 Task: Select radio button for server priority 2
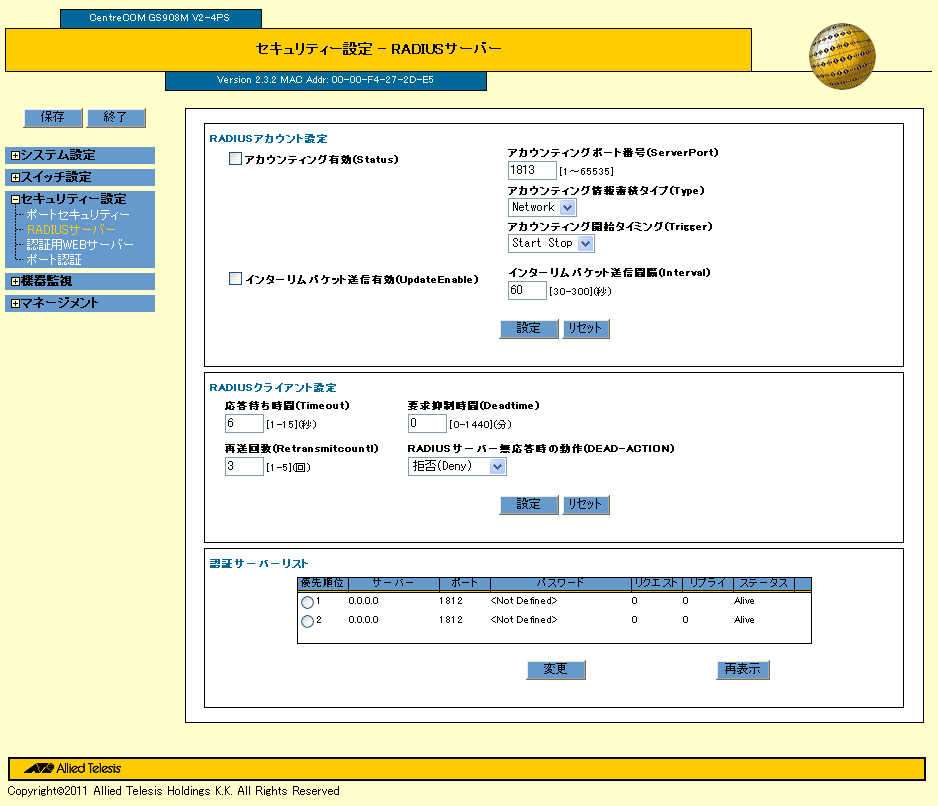(x=307, y=621)
